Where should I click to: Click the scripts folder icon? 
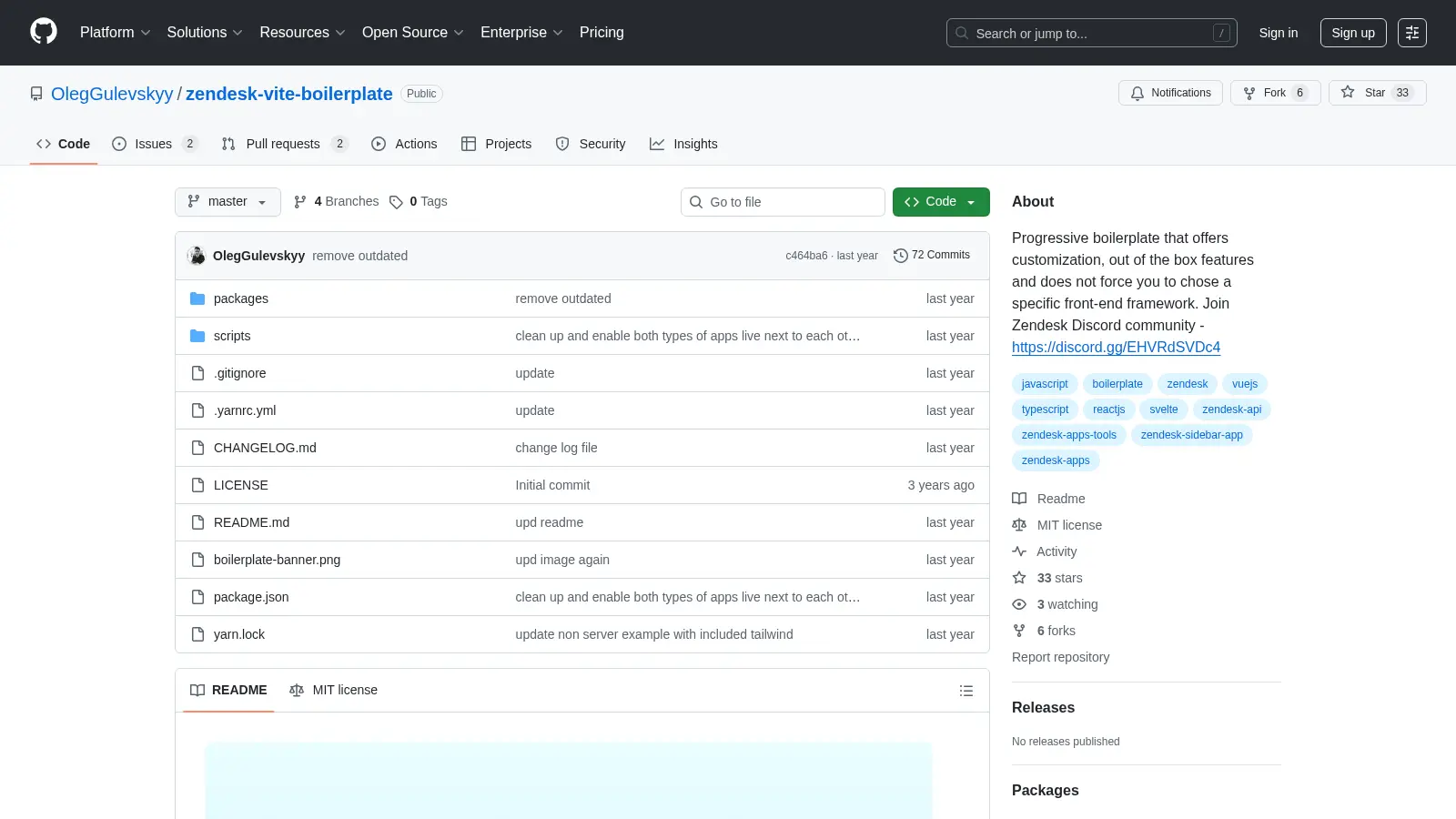(x=197, y=336)
